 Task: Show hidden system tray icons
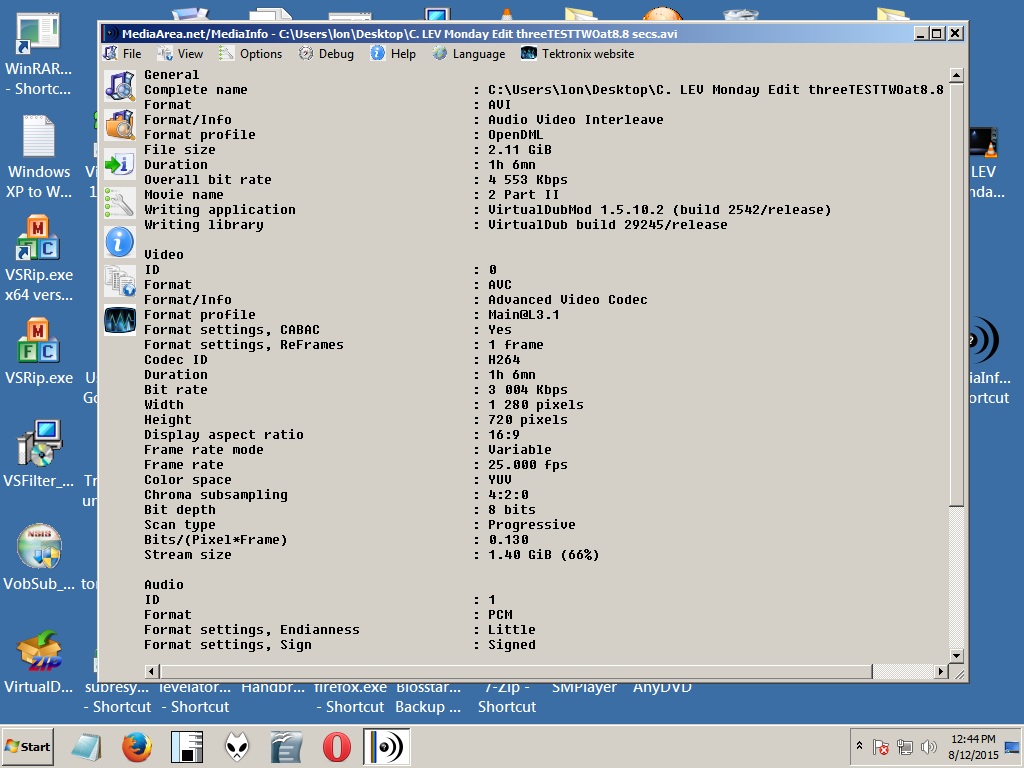click(859, 746)
